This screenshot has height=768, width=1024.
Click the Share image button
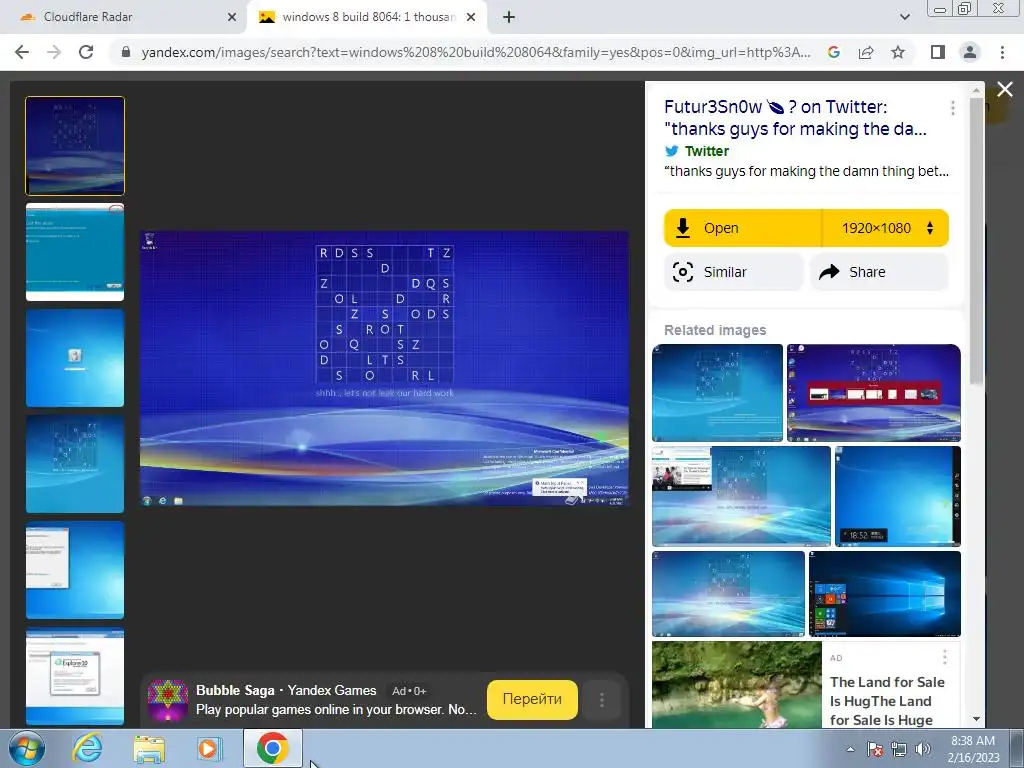879,272
